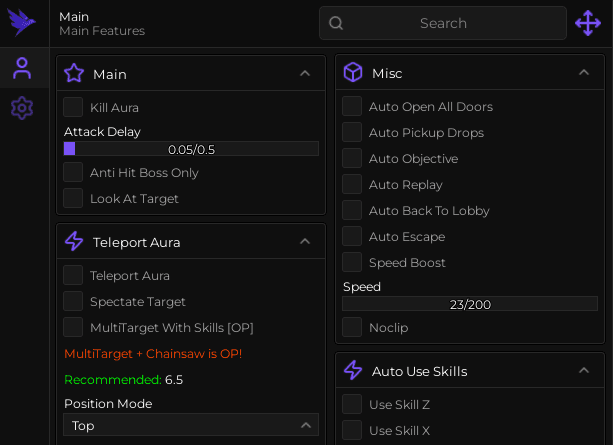Click the cube icon beside Misc
Viewport: 613px width, 445px height.
pos(353,72)
